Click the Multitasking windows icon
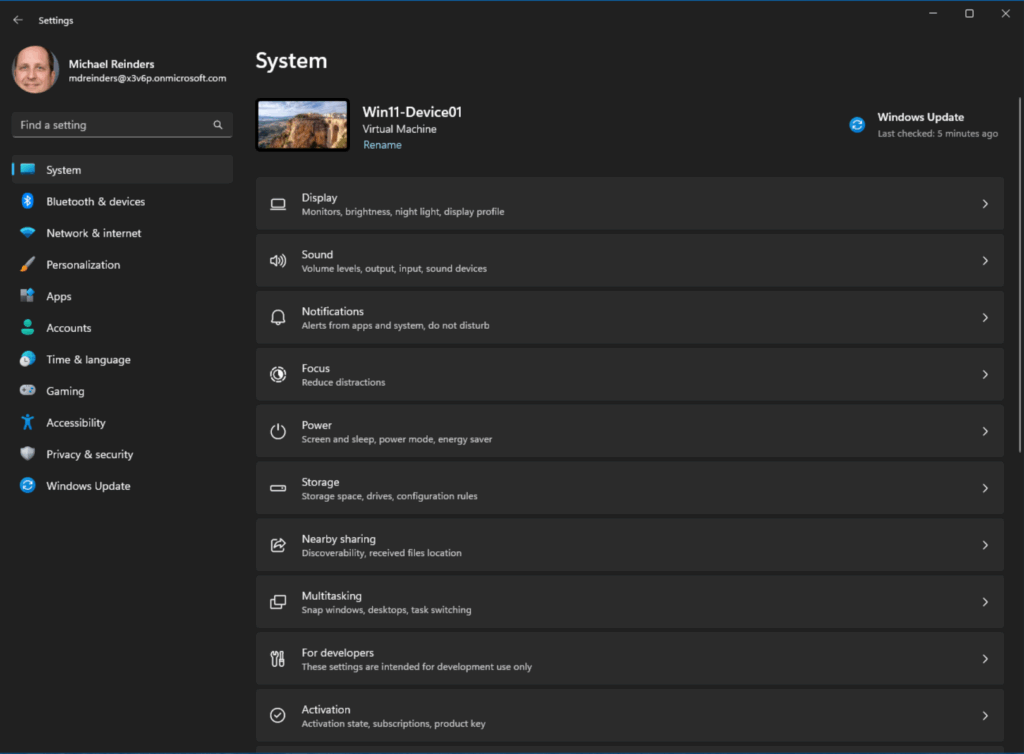Screen dimensions: 1024x754 point(278,602)
